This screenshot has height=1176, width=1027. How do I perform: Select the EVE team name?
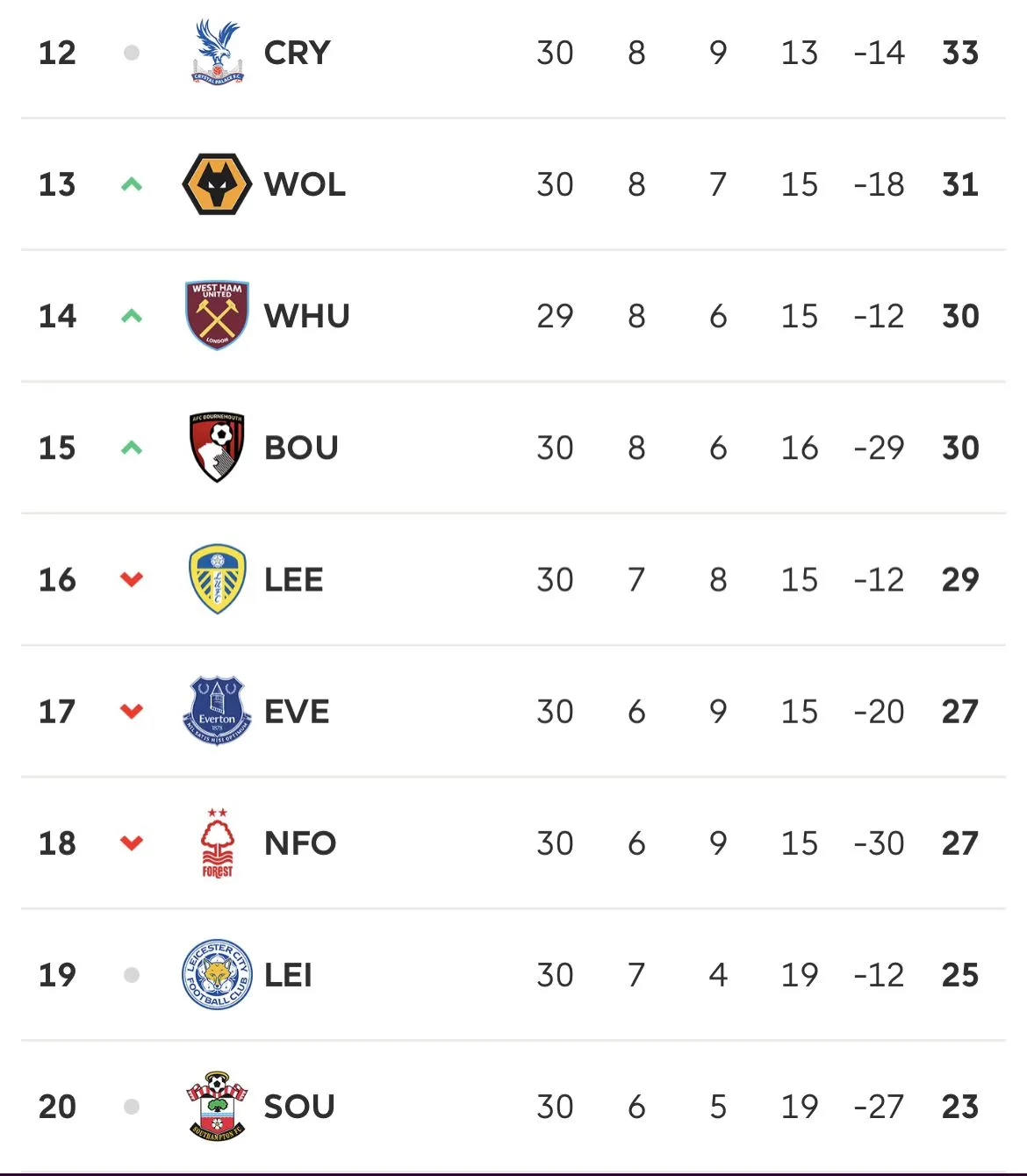pyautogui.click(x=297, y=711)
